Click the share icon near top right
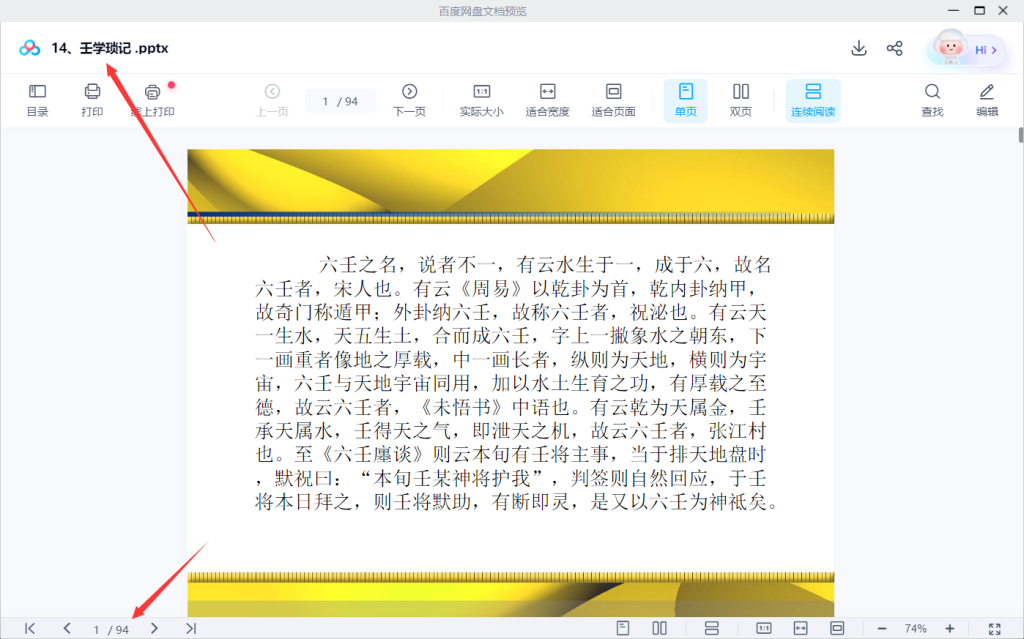Viewport: 1024px width, 639px height. coord(895,47)
